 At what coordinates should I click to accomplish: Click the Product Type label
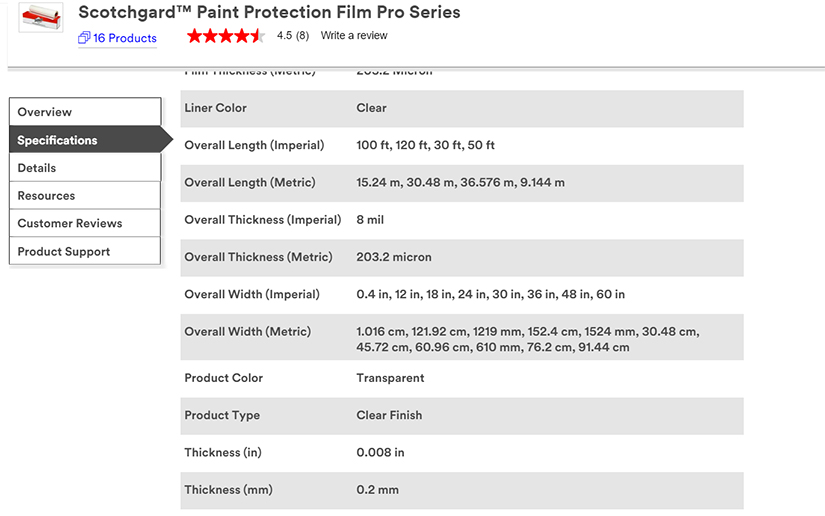[222, 415]
